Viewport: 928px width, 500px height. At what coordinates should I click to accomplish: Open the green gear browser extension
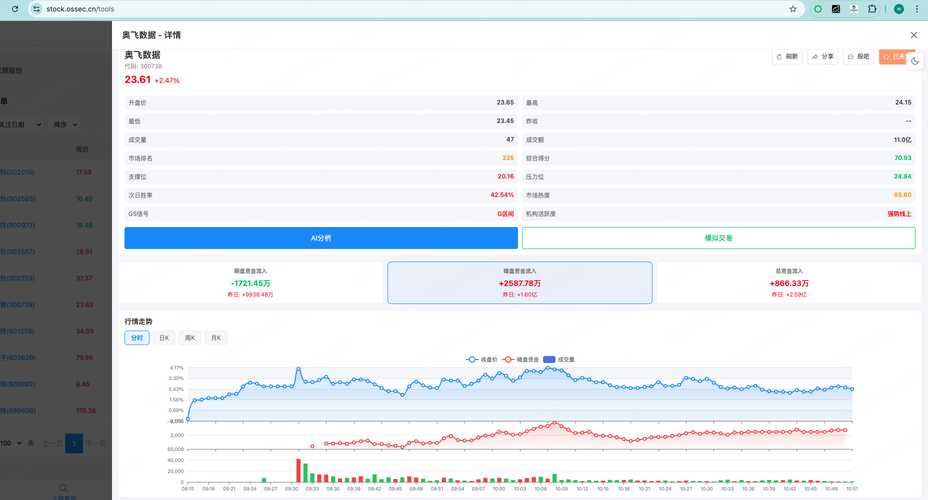click(818, 9)
